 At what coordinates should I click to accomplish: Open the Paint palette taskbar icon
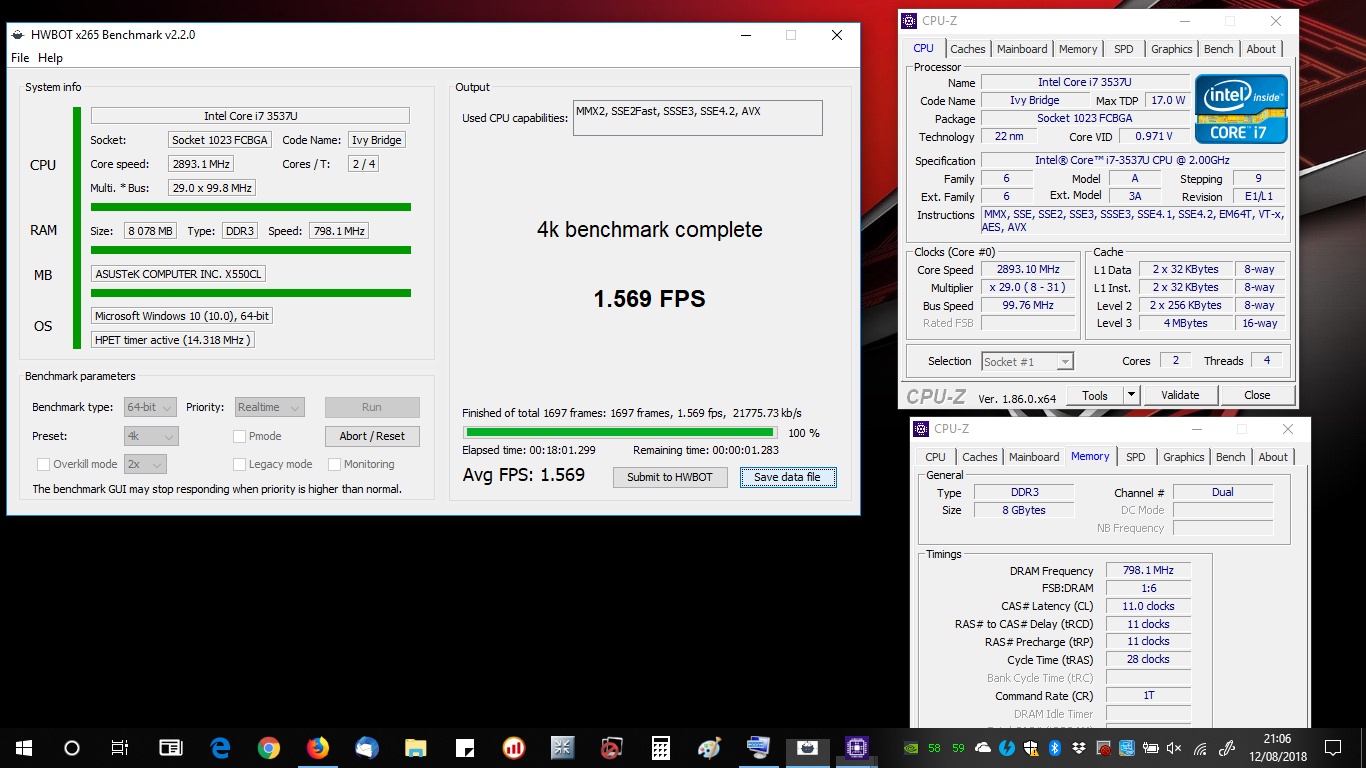click(708, 747)
